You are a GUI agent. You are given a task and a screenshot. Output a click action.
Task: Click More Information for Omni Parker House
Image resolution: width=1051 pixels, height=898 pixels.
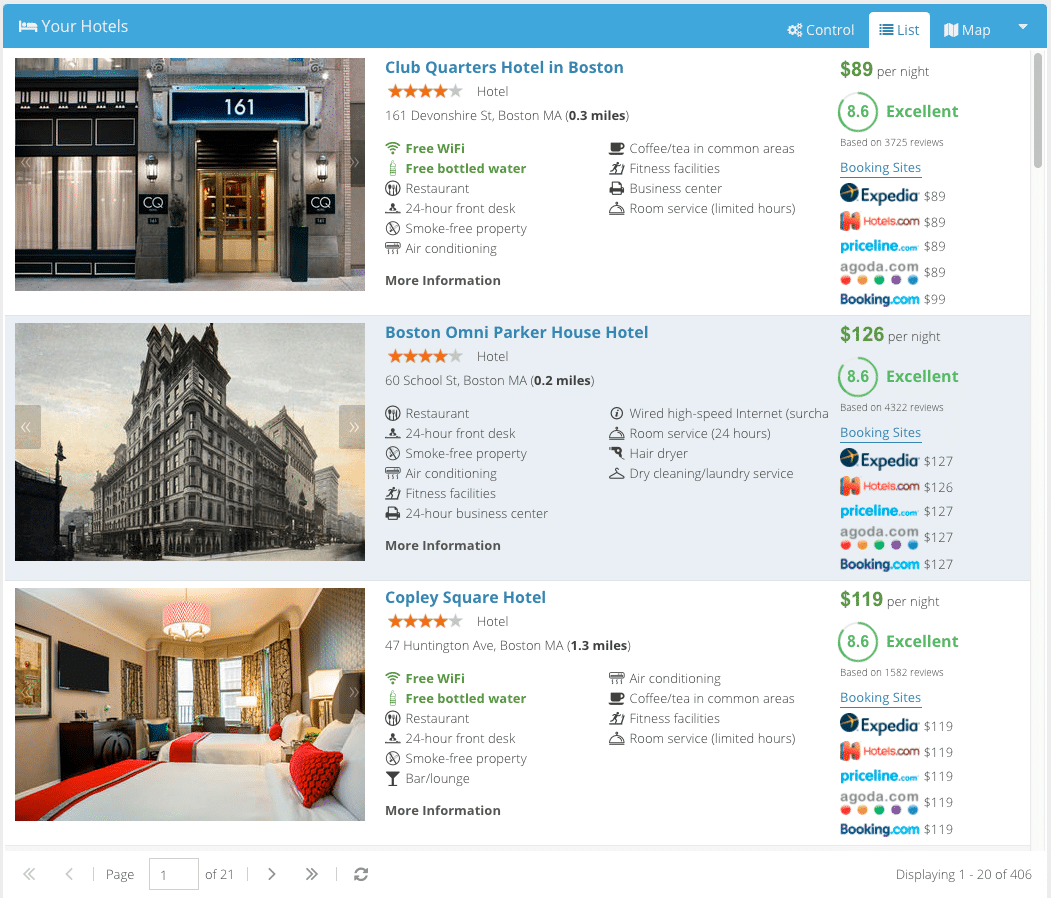pos(442,546)
